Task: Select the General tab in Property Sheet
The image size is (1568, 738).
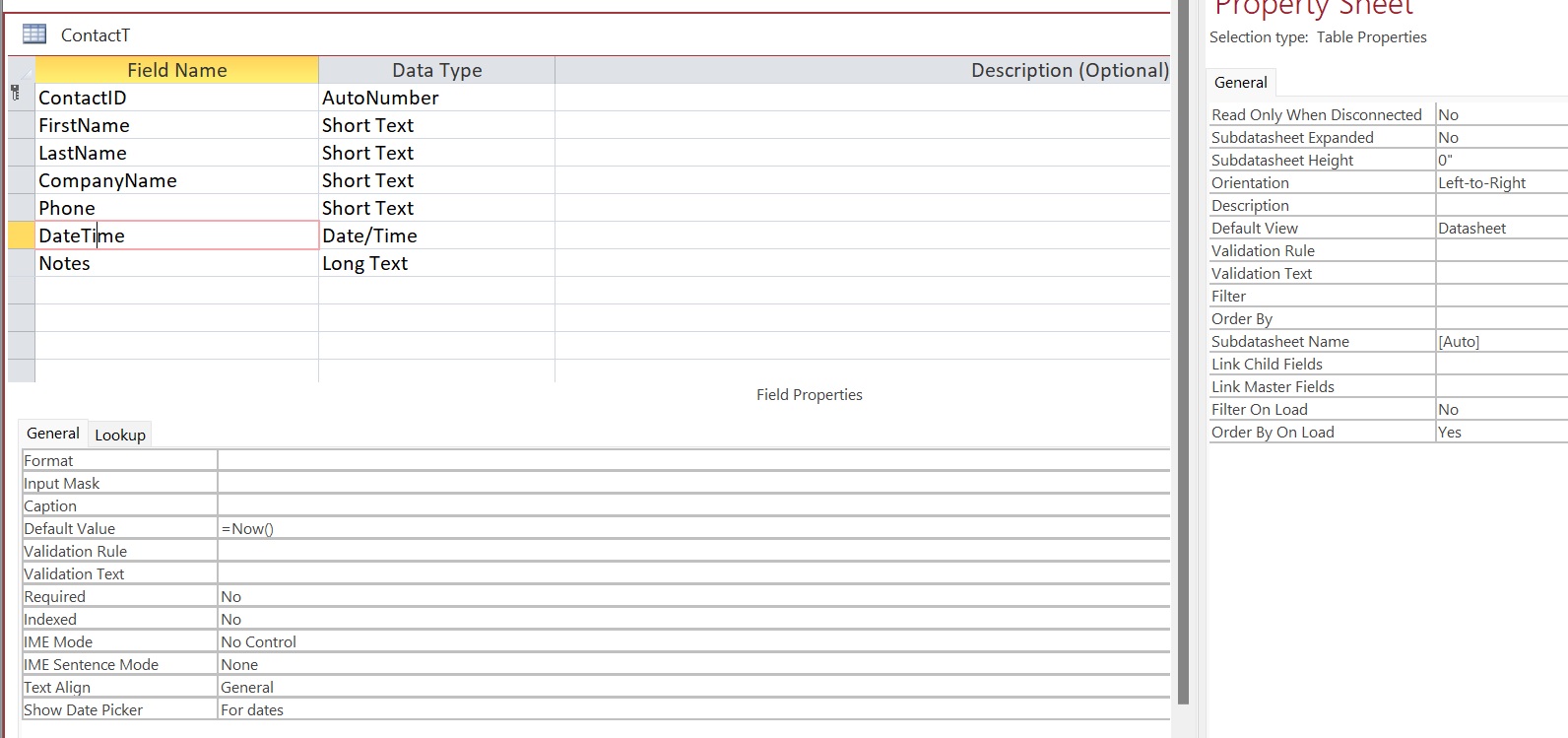Action: point(1240,83)
